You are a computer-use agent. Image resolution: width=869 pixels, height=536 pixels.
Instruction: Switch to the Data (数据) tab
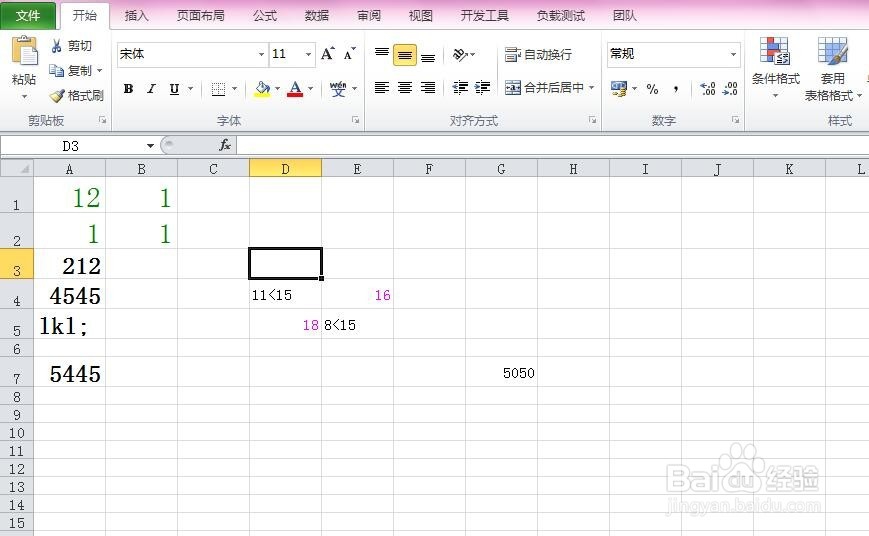(x=316, y=16)
